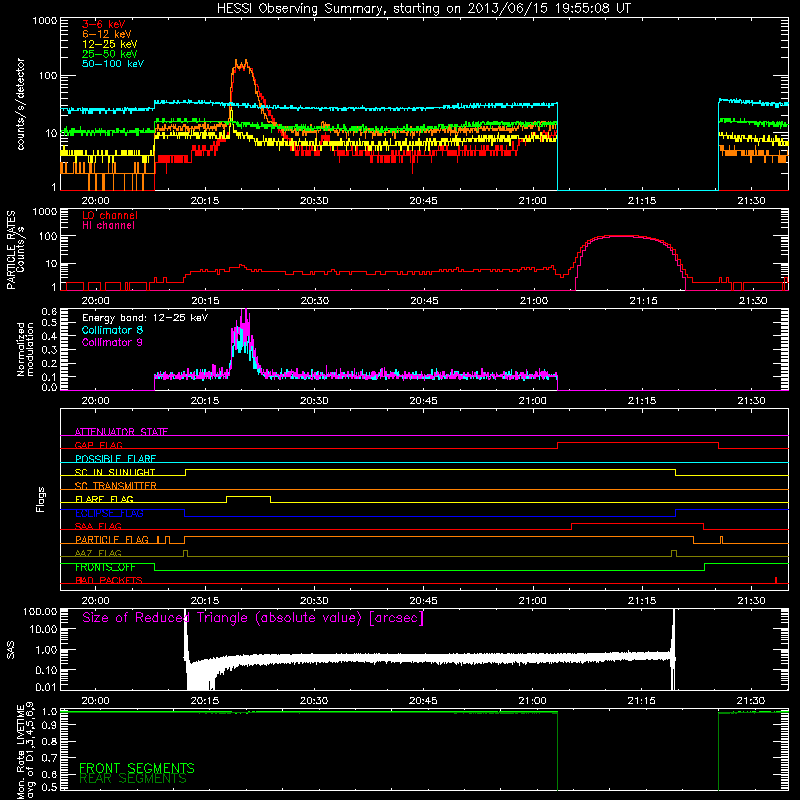Click the HESSI Observing Summary title text
Image resolution: width=800 pixels, height=800 pixels.
point(423,8)
